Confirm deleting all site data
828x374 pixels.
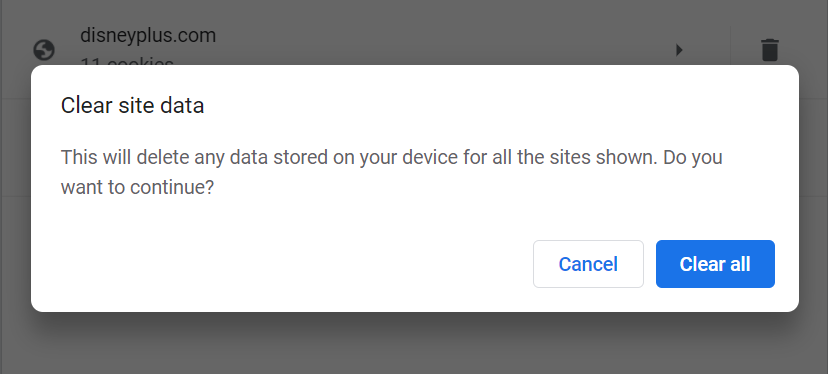pyautogui.click(x=715, y=264)
